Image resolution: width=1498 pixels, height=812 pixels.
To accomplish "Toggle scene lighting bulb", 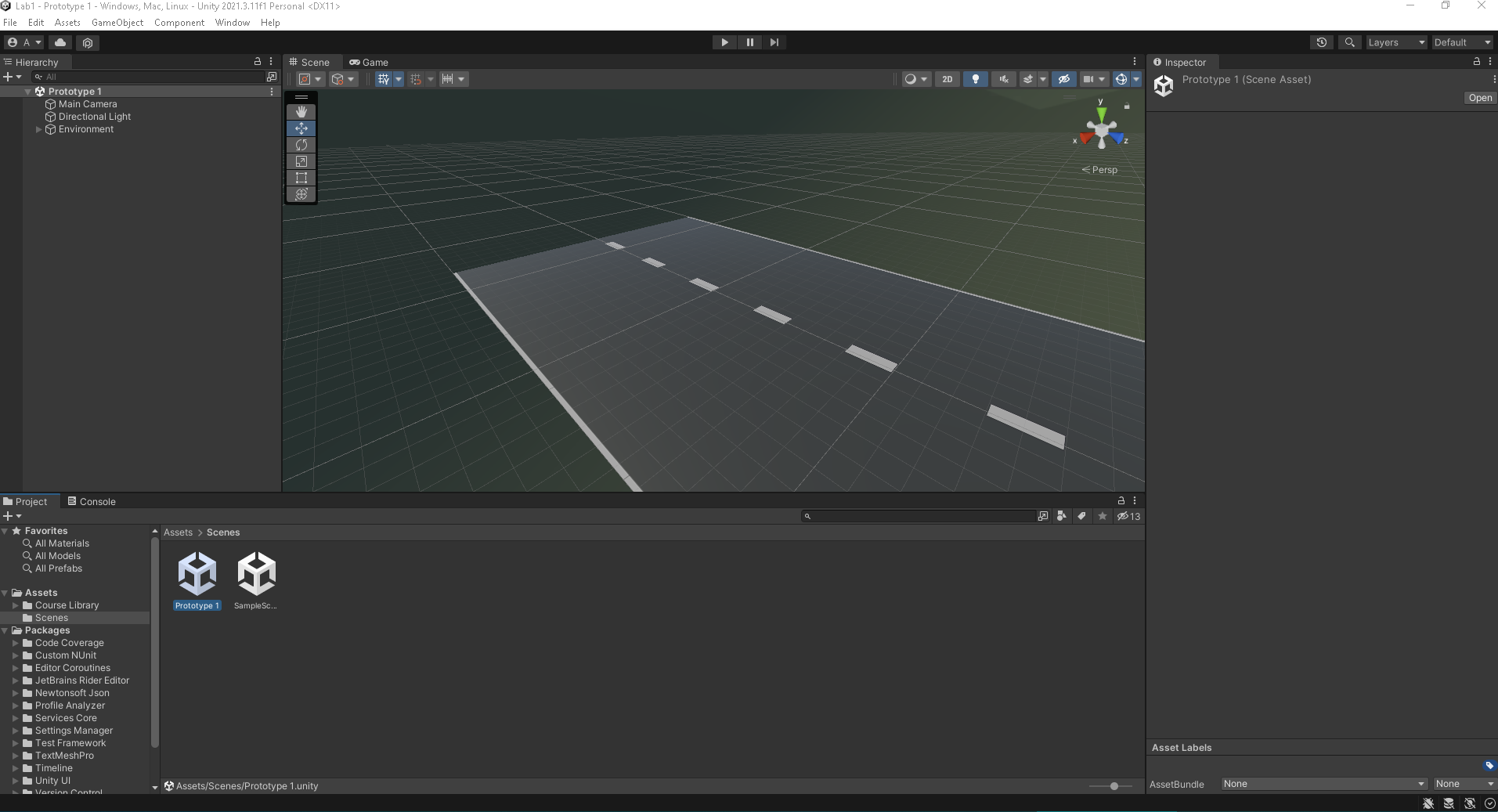I will 975,79.
